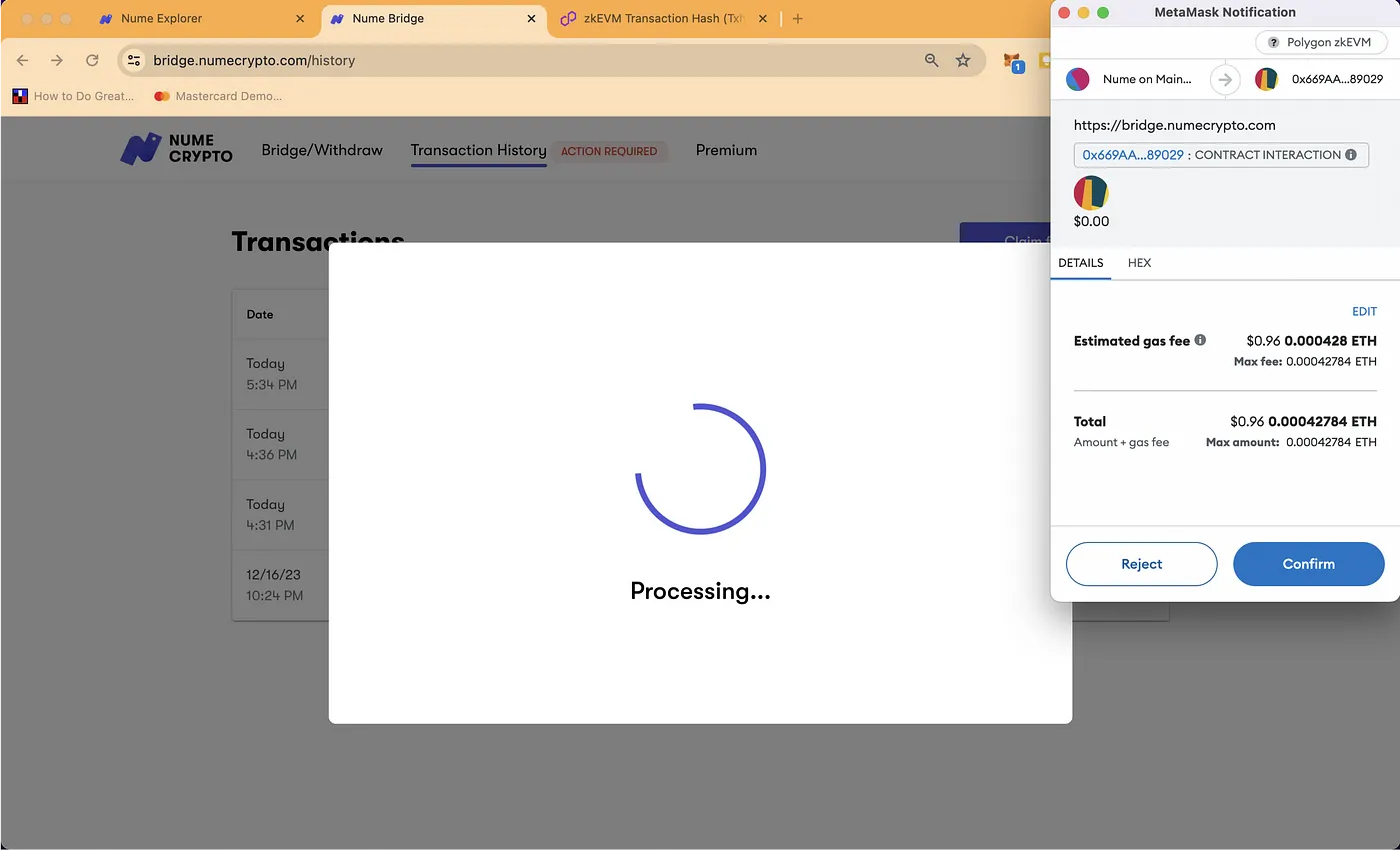Bookmark this page with the star icon
Viewport: 1400px width, 850px height.
pyautogui.click(x=963, y=60)
